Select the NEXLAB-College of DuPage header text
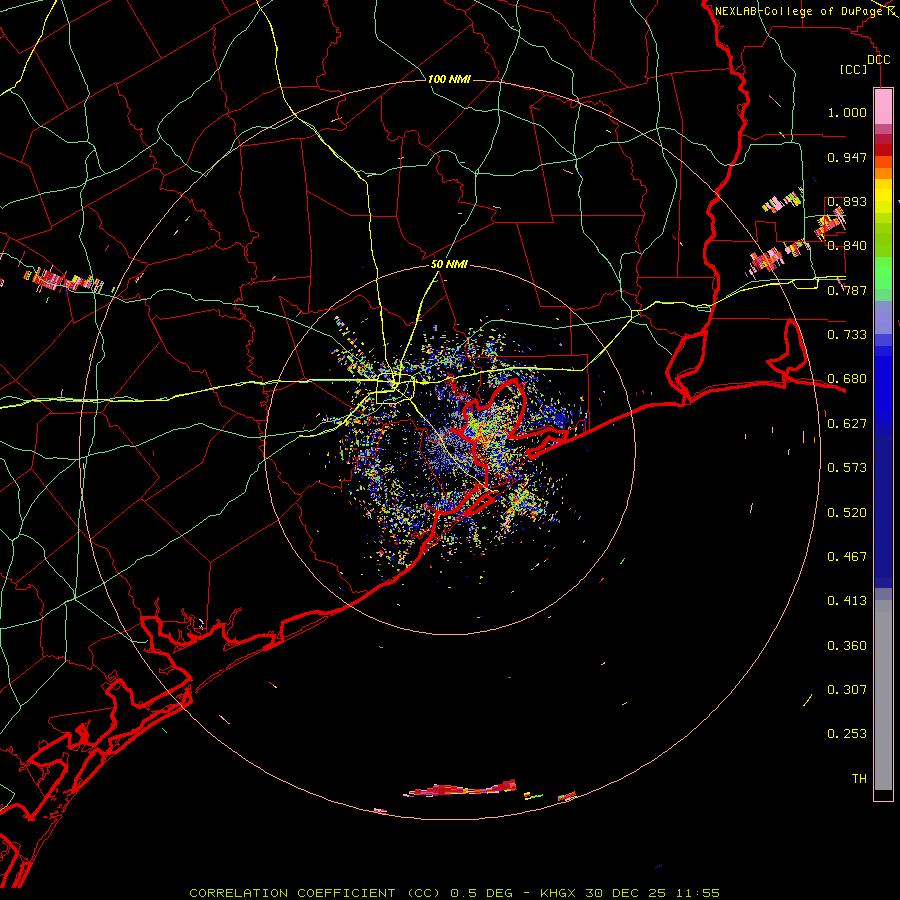 click(798, 11)
